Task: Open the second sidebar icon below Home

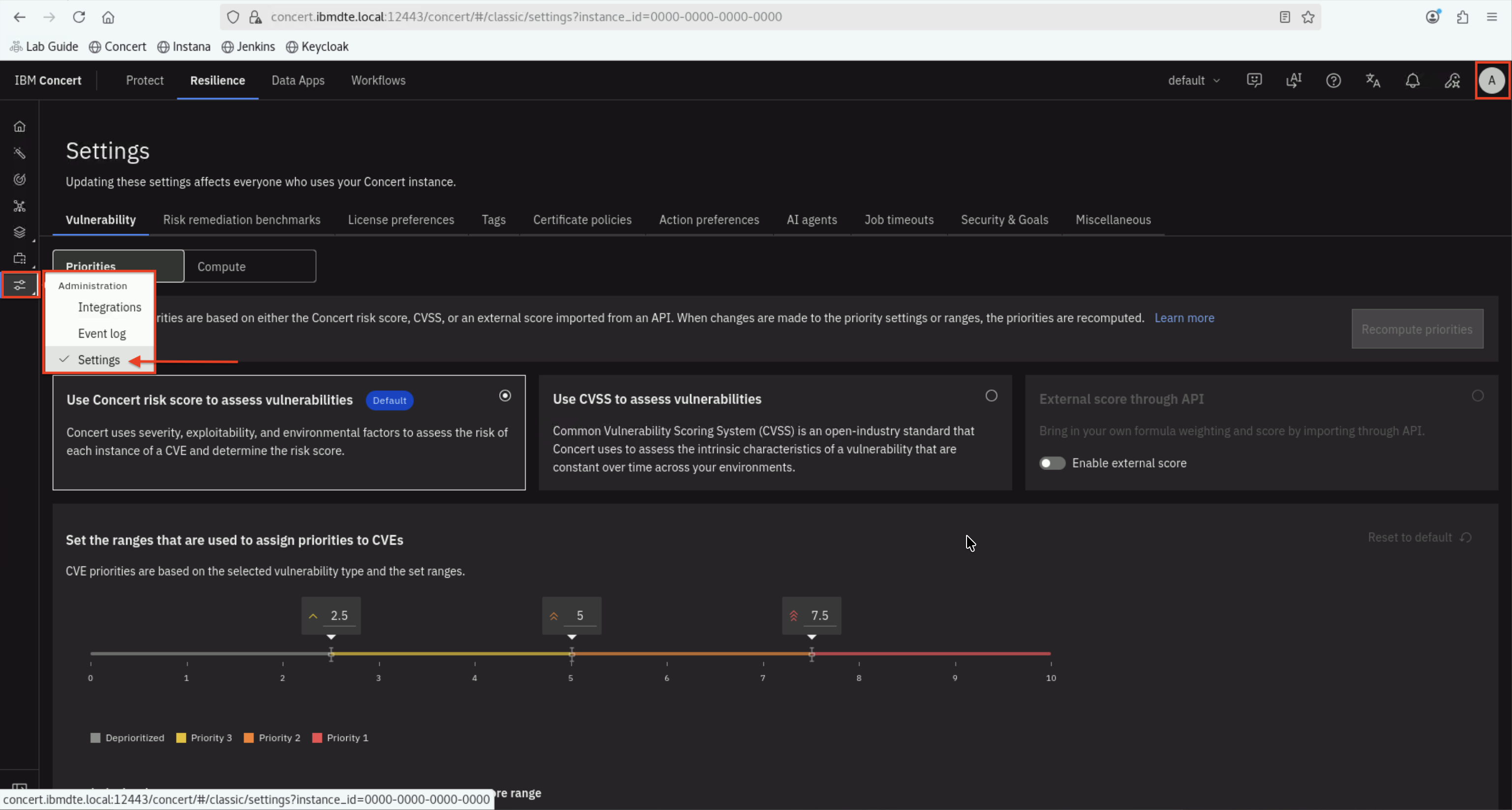Action: point(19,153)
